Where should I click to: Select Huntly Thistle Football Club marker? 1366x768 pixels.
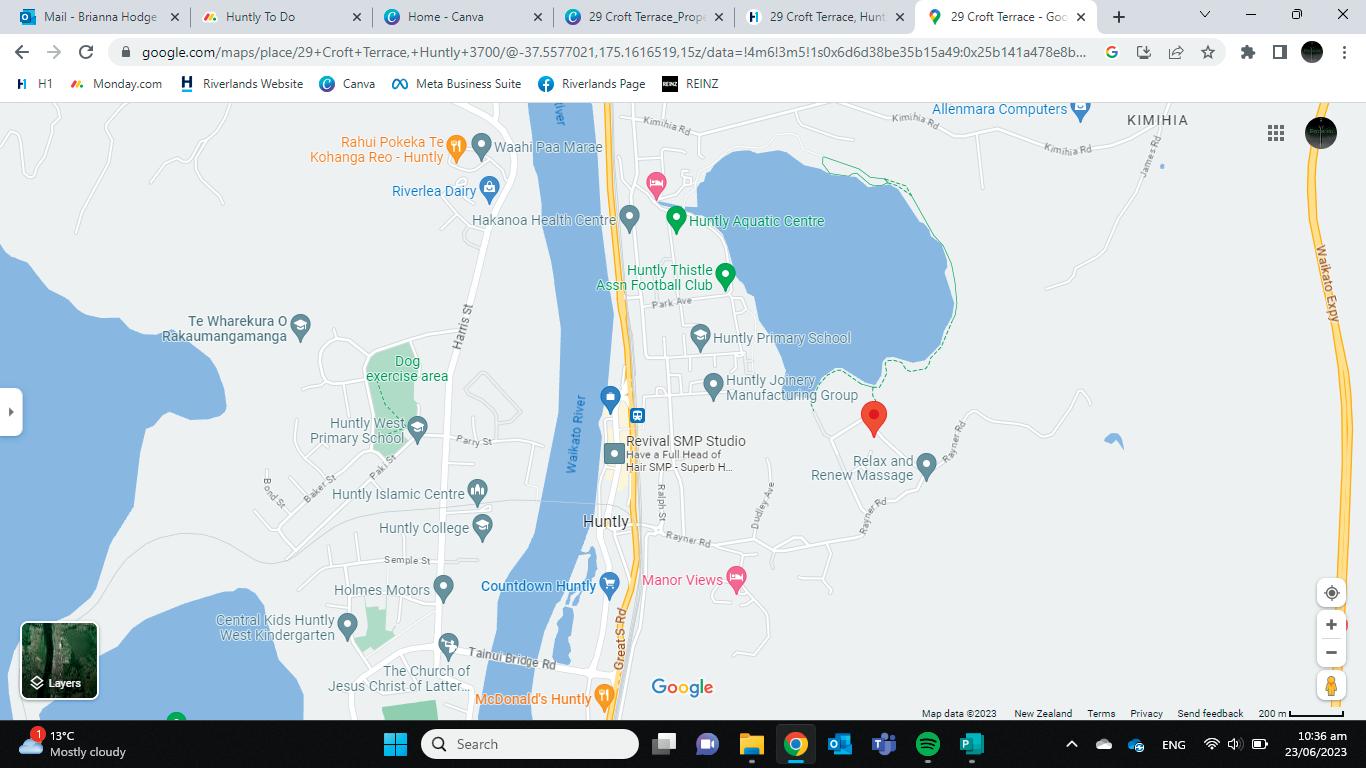(x=726, y=275)
